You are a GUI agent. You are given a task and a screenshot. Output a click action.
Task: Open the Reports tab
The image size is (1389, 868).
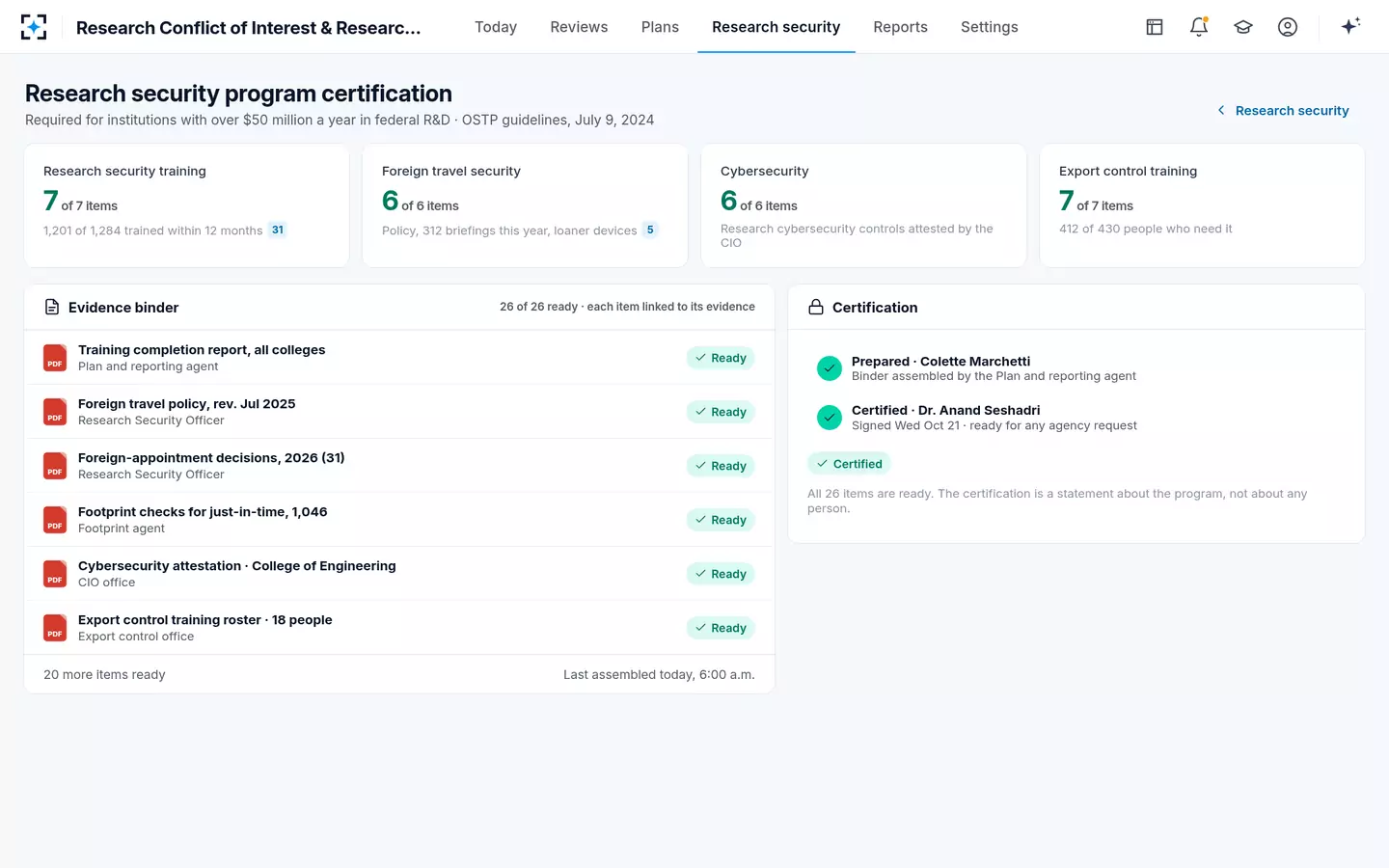(x=900, y=27)
